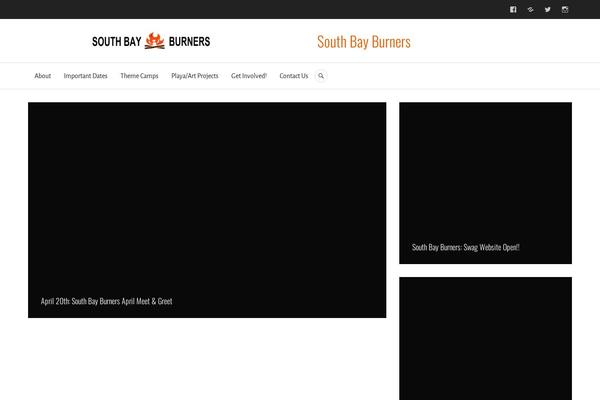The image size is (600, 400).
Task: Choose the Get Involved! menu item
Action: pyautogui.click(x=249, y=76)
